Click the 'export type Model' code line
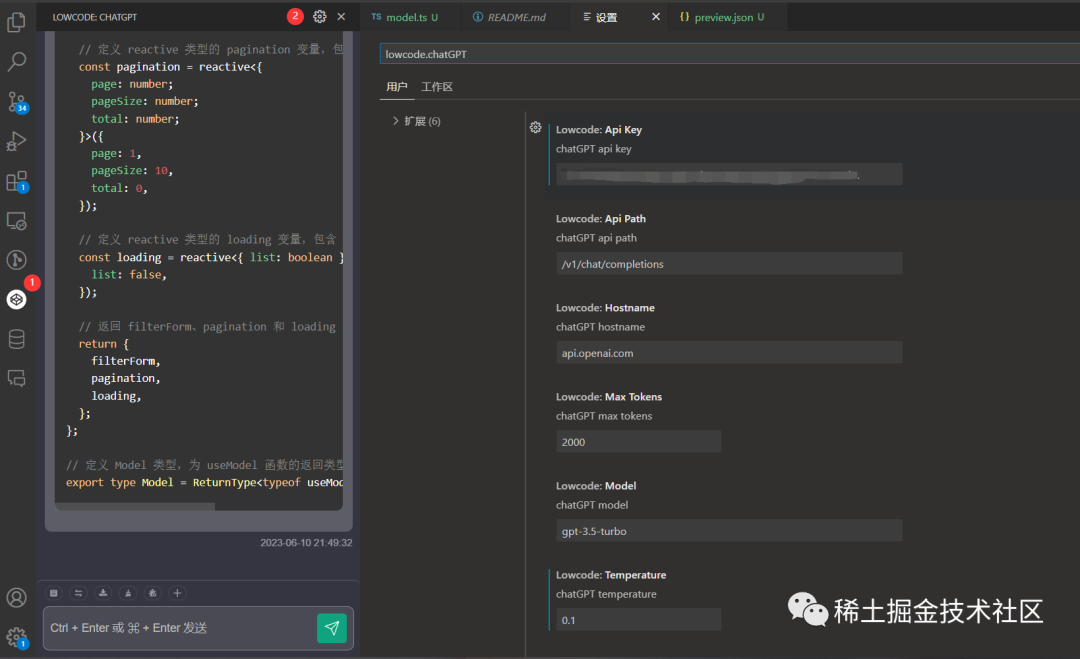Image resolution: width=1080 pixels, height=659 pixels. pyautogui.click(x=205, y=482)
